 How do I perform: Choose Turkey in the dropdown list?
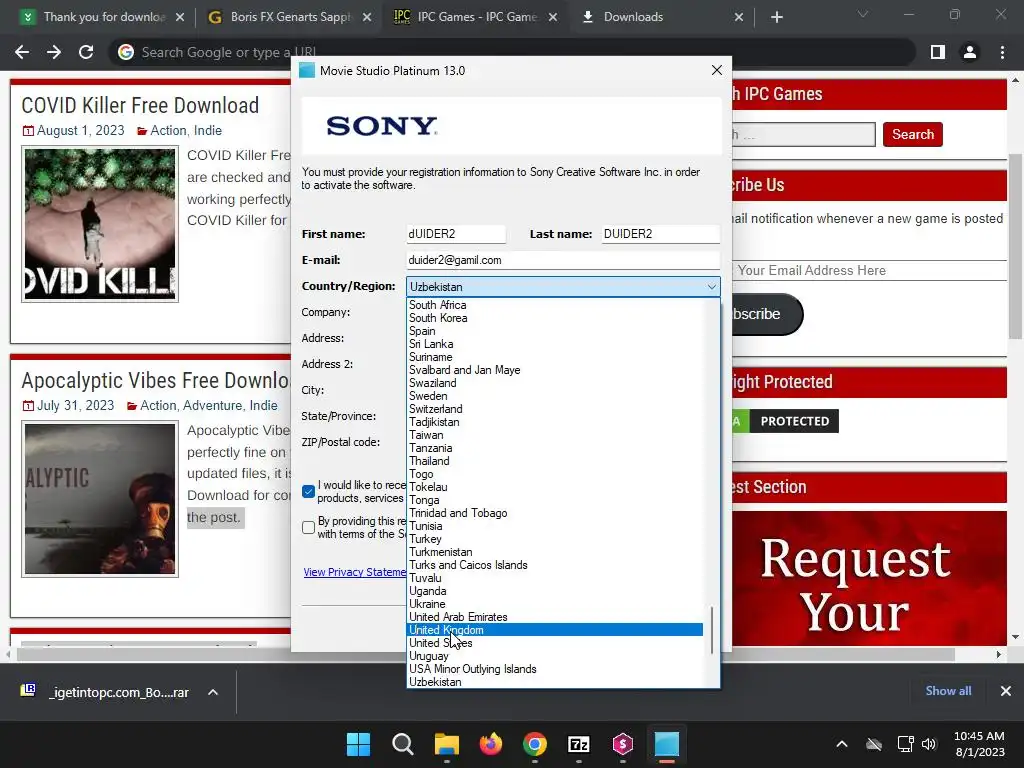click(554, 539)
